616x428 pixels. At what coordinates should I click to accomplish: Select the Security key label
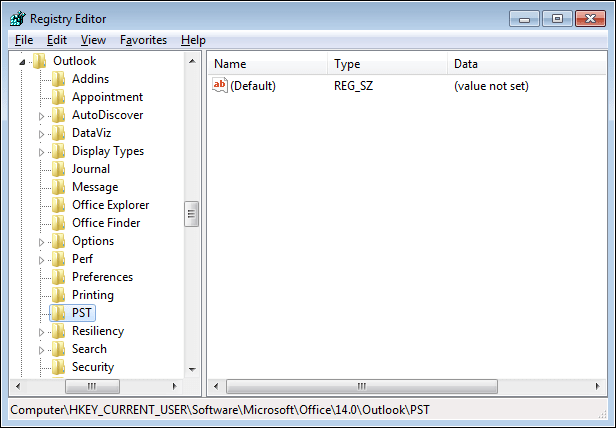pos(93,367)
